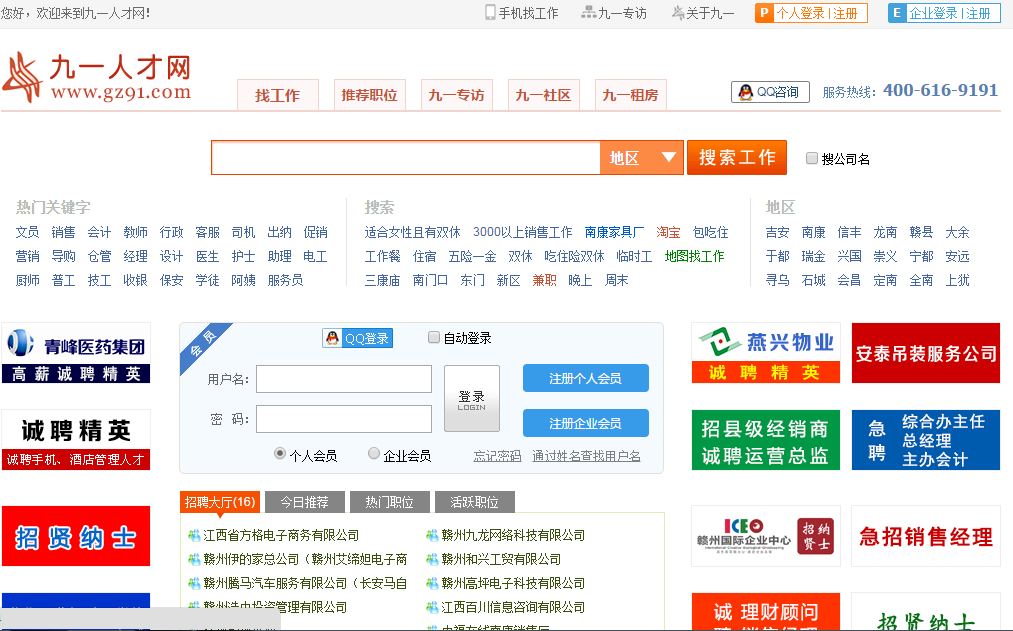Click the 登录 LOGIN button
This screenshot has width=1013, height=631.
(x=472, y=398)
